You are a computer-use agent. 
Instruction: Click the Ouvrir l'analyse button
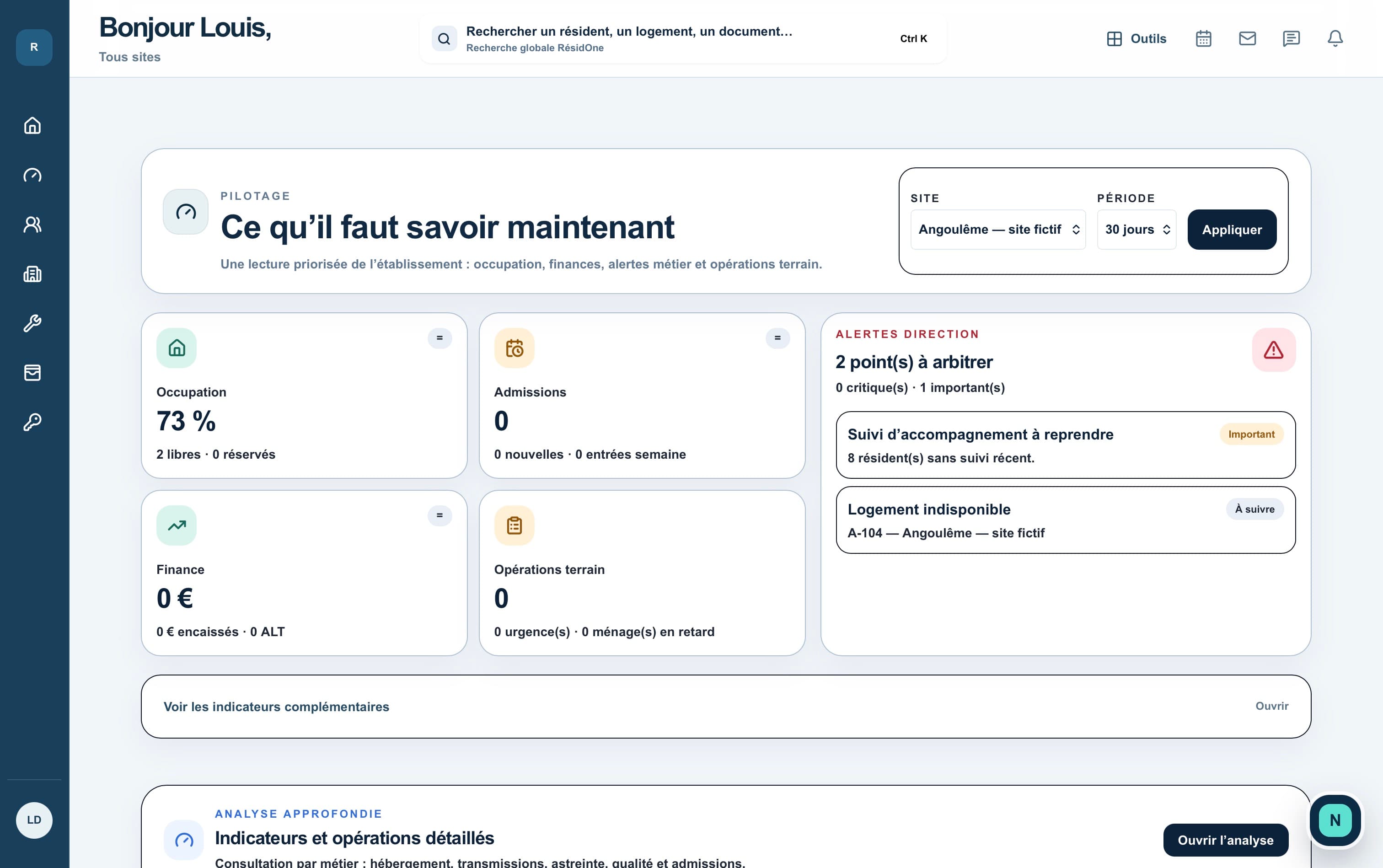pos(1226,840)
